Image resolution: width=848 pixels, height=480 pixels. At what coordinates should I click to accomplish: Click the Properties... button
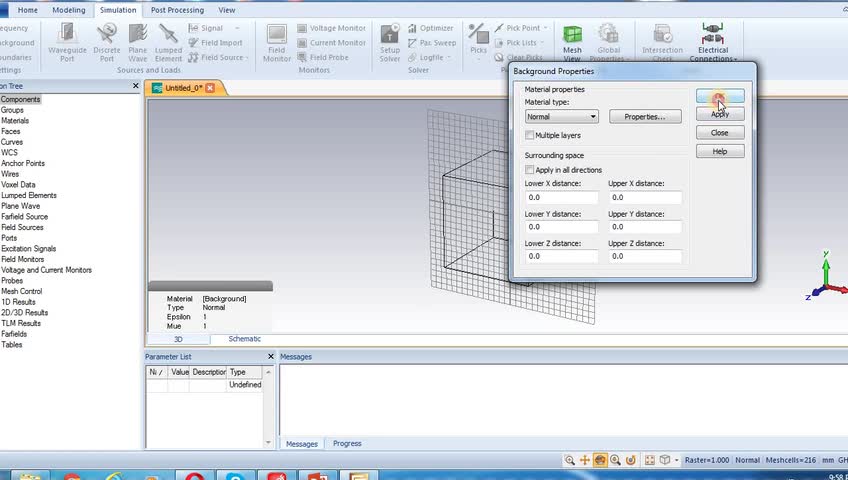click(x=645, y=117)
